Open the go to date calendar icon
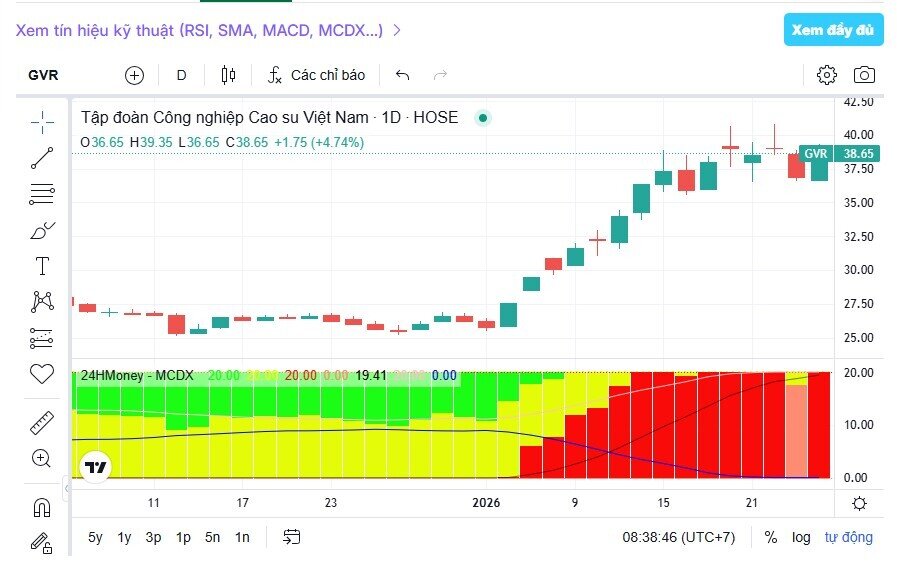The height and width of the screenshot is (566, 897). 292,537
